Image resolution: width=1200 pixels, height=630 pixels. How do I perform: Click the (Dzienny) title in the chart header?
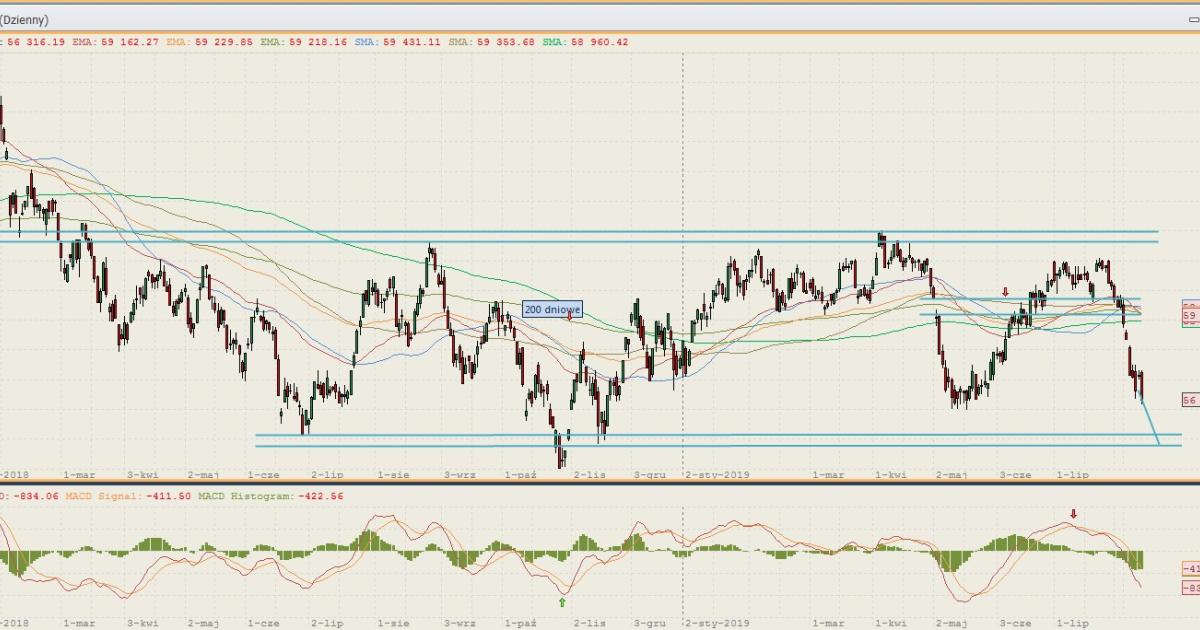[x=24, y=20]
